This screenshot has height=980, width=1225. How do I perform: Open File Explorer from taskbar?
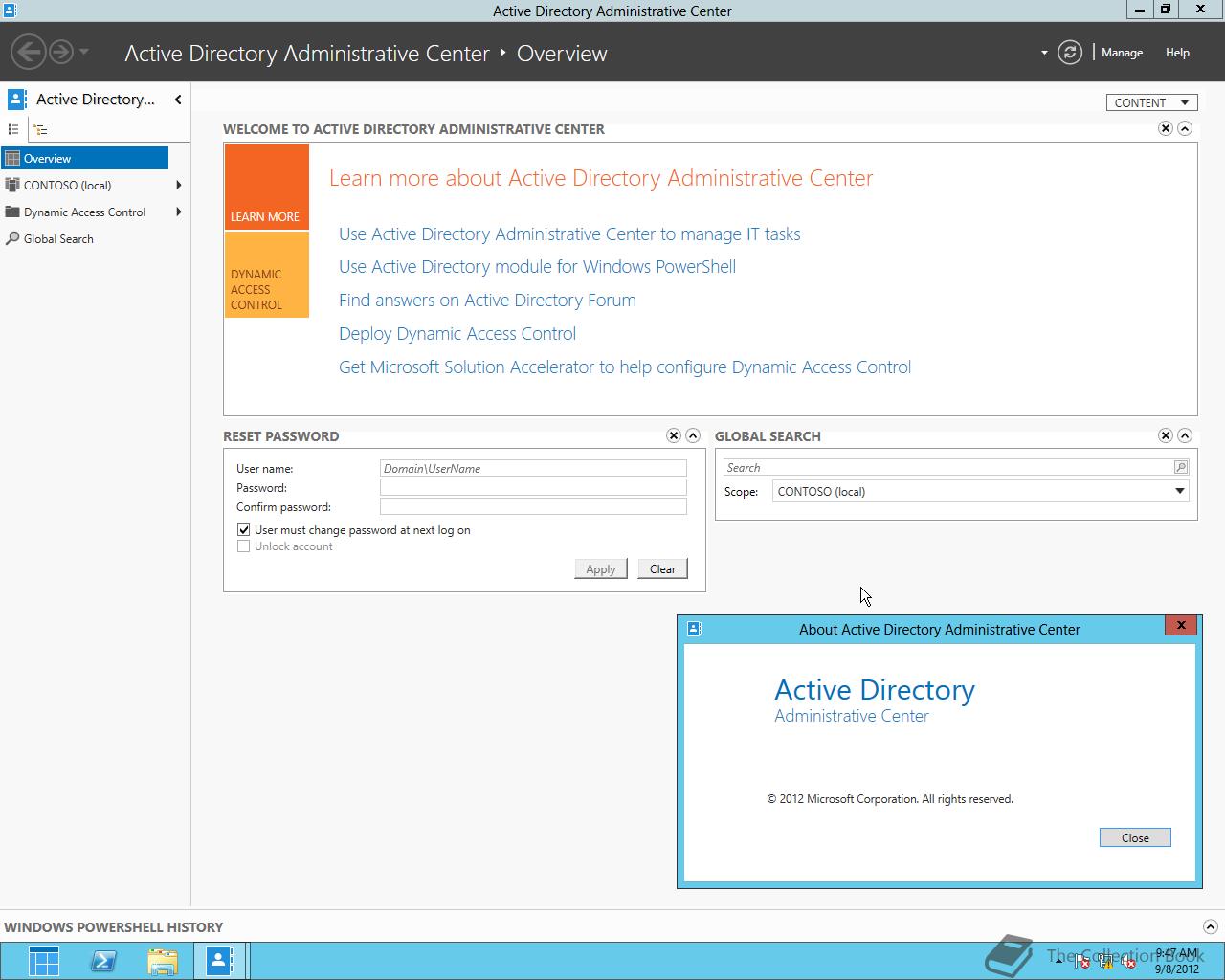click(x=163, y=962)
